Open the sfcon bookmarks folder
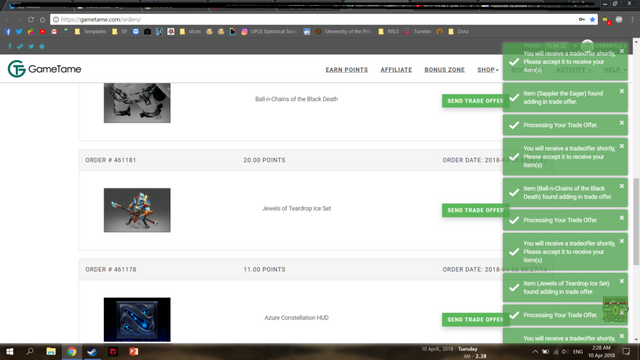 click(190, 31)
